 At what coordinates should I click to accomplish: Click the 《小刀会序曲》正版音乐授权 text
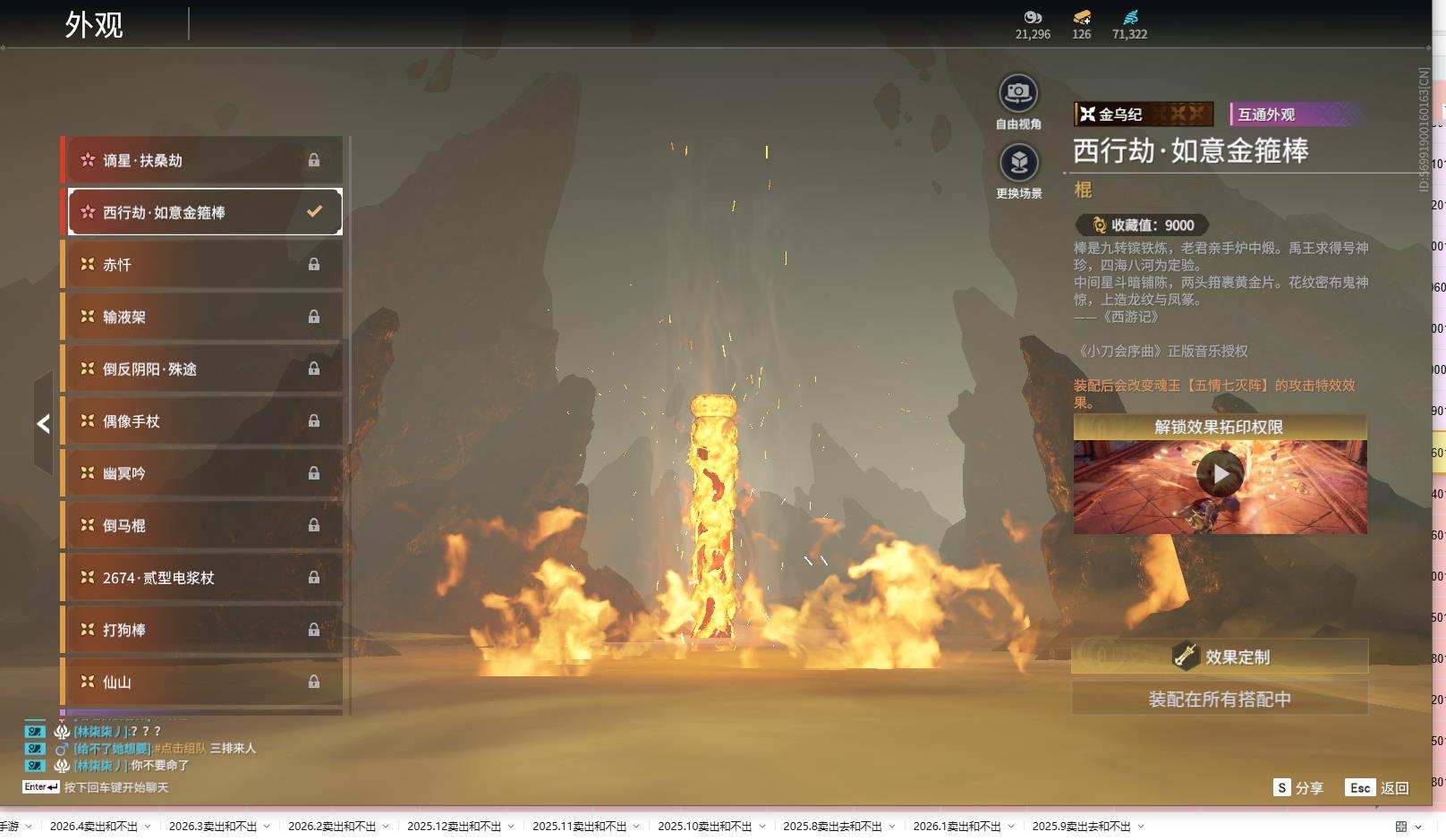point(1161,352)
